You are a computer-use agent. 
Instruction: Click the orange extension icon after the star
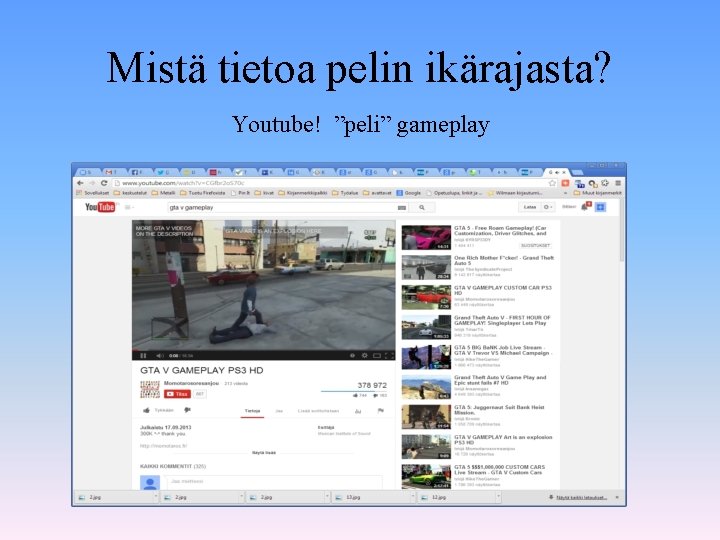(x=566, y=183)
